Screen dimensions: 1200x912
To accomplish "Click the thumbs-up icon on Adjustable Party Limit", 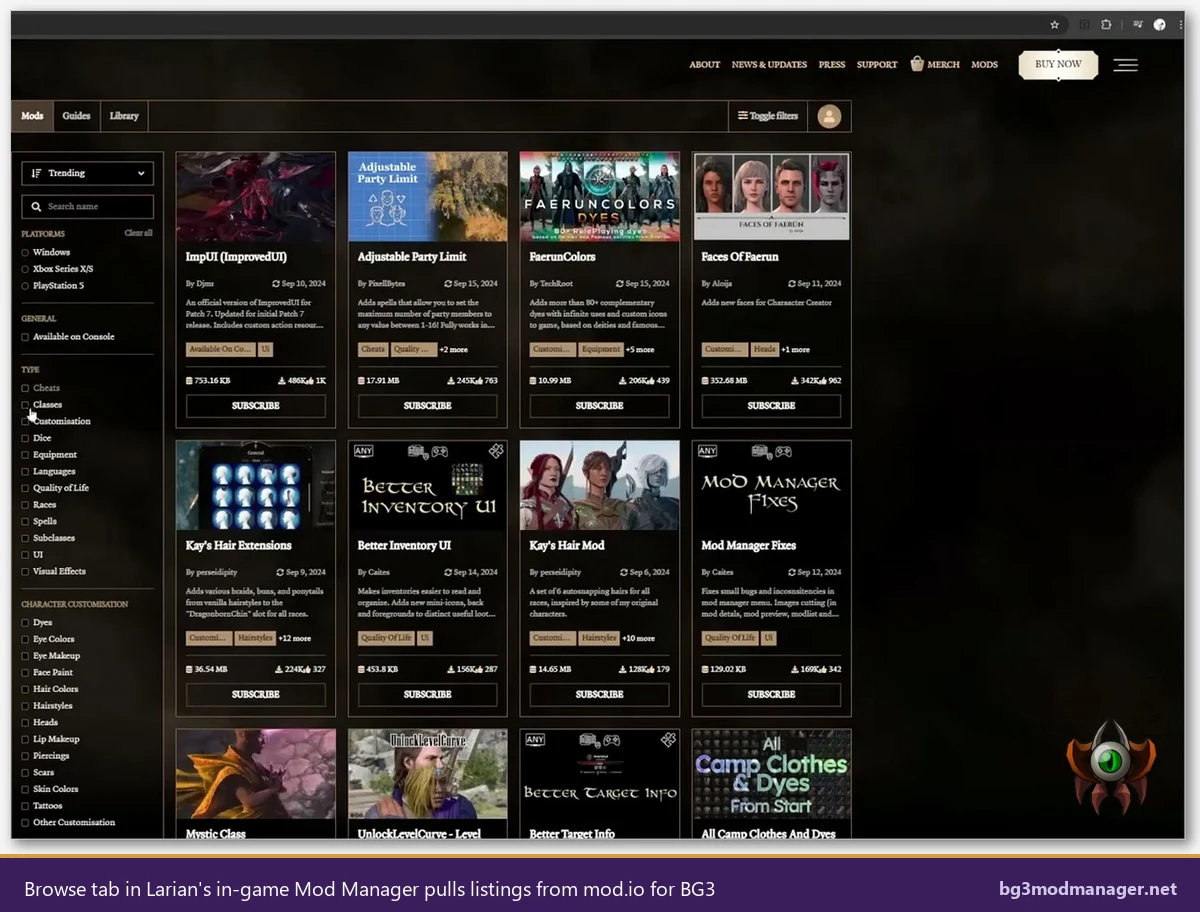I will tap(479, 381).
